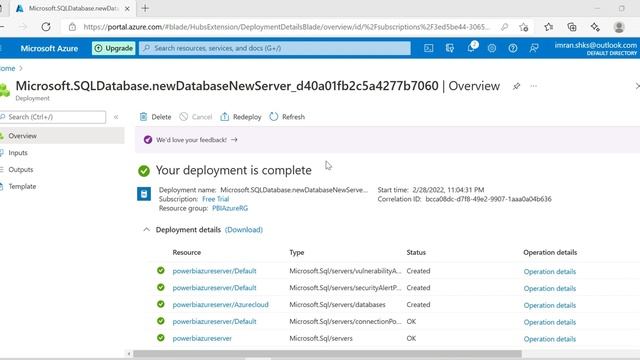Click the zoom magnifier icon in address bar

click(505, 27)
